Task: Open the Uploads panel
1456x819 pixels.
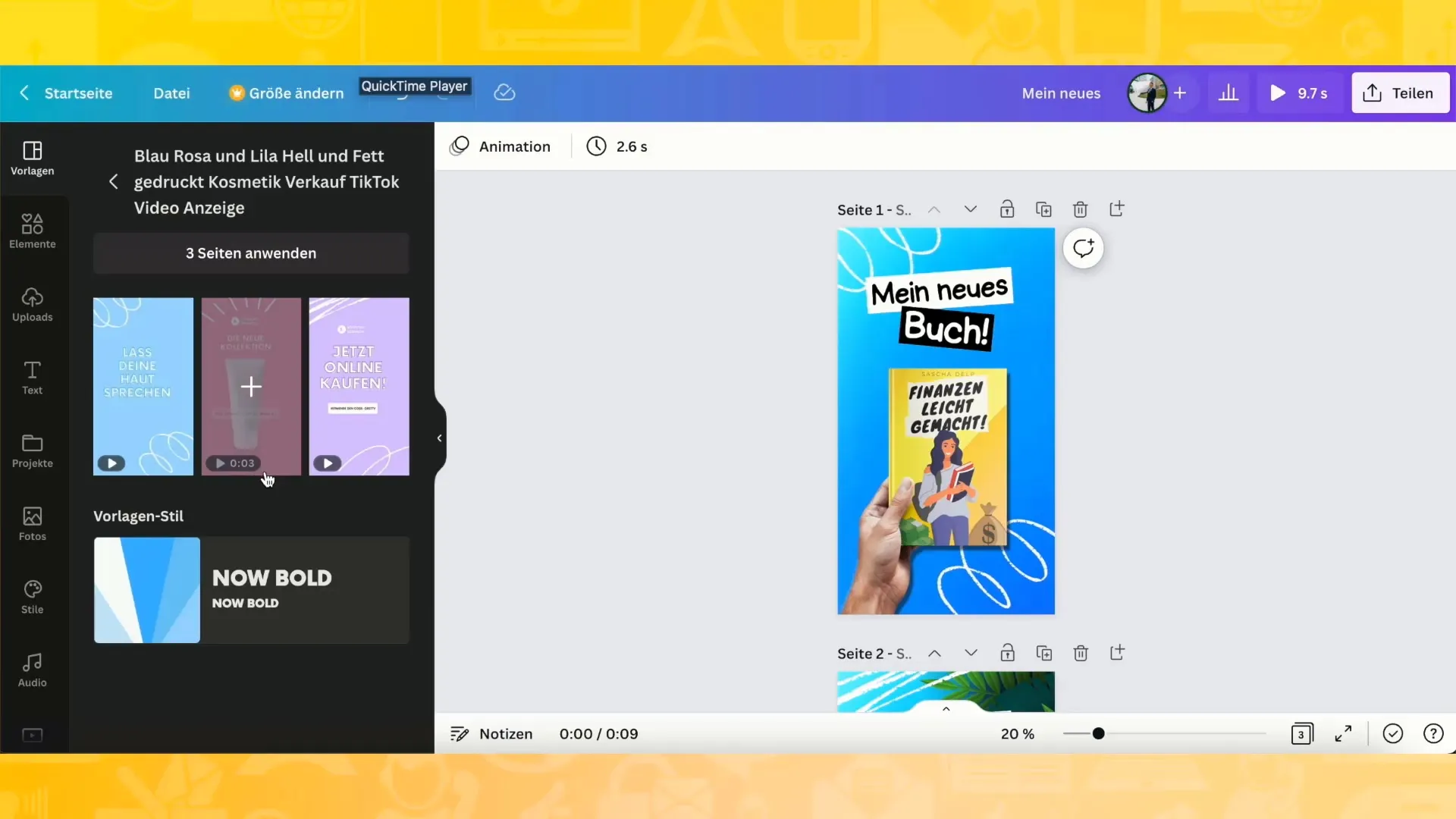Action: coord(32,303)
